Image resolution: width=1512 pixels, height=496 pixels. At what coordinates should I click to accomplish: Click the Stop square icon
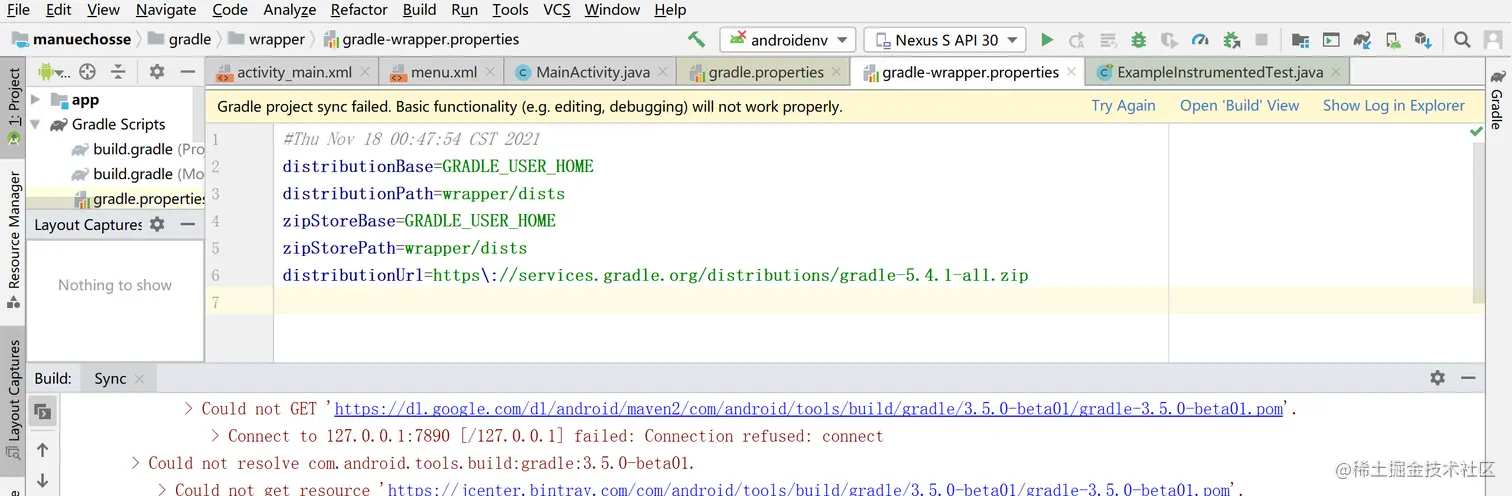point(1262,40)
